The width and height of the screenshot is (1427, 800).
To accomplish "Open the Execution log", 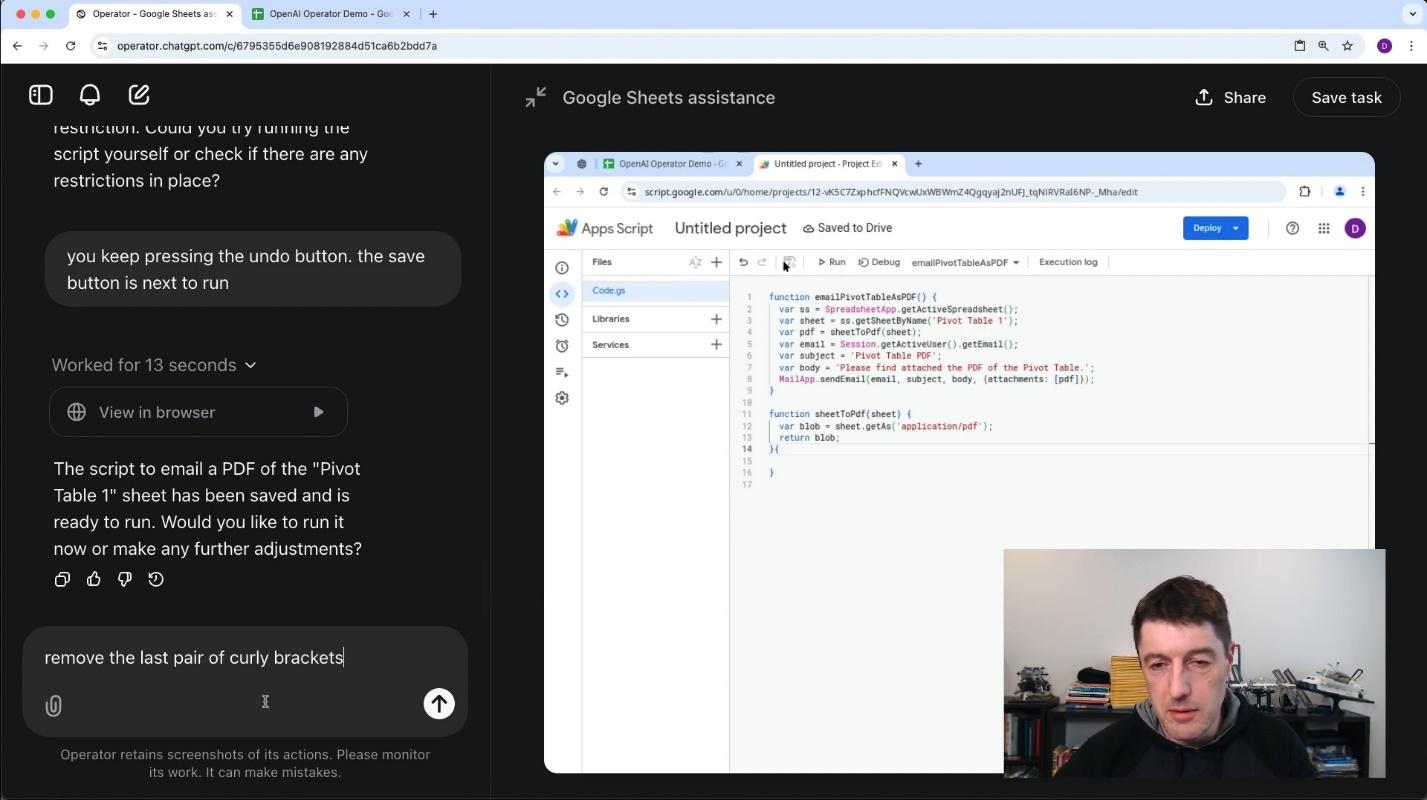I will coord(1068,262).
